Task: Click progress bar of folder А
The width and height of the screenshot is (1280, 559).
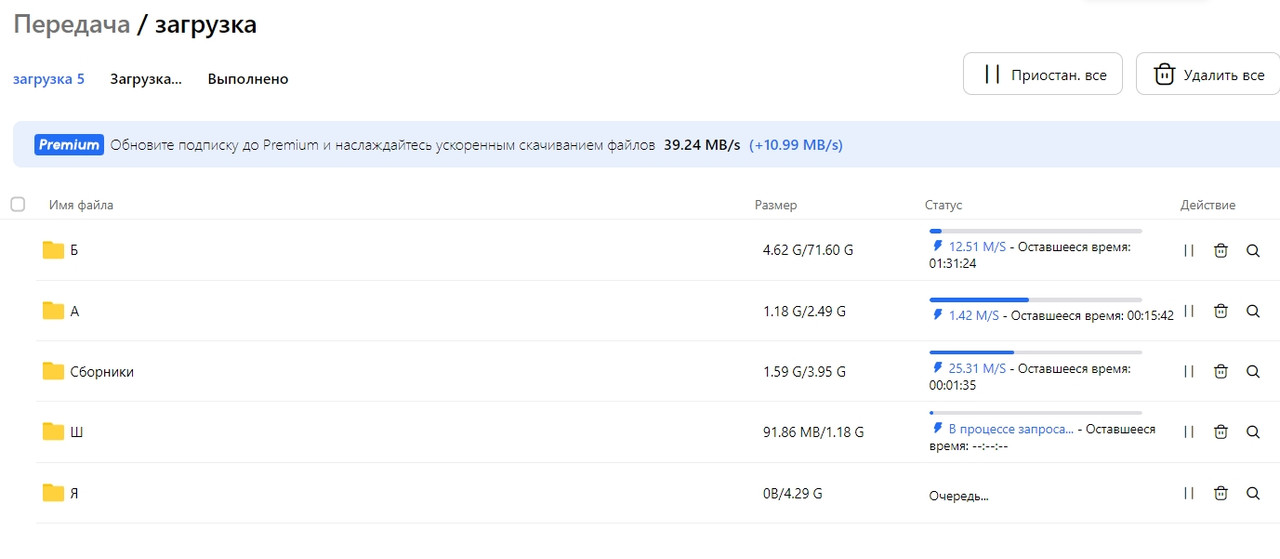Action: coord(1035,299)
